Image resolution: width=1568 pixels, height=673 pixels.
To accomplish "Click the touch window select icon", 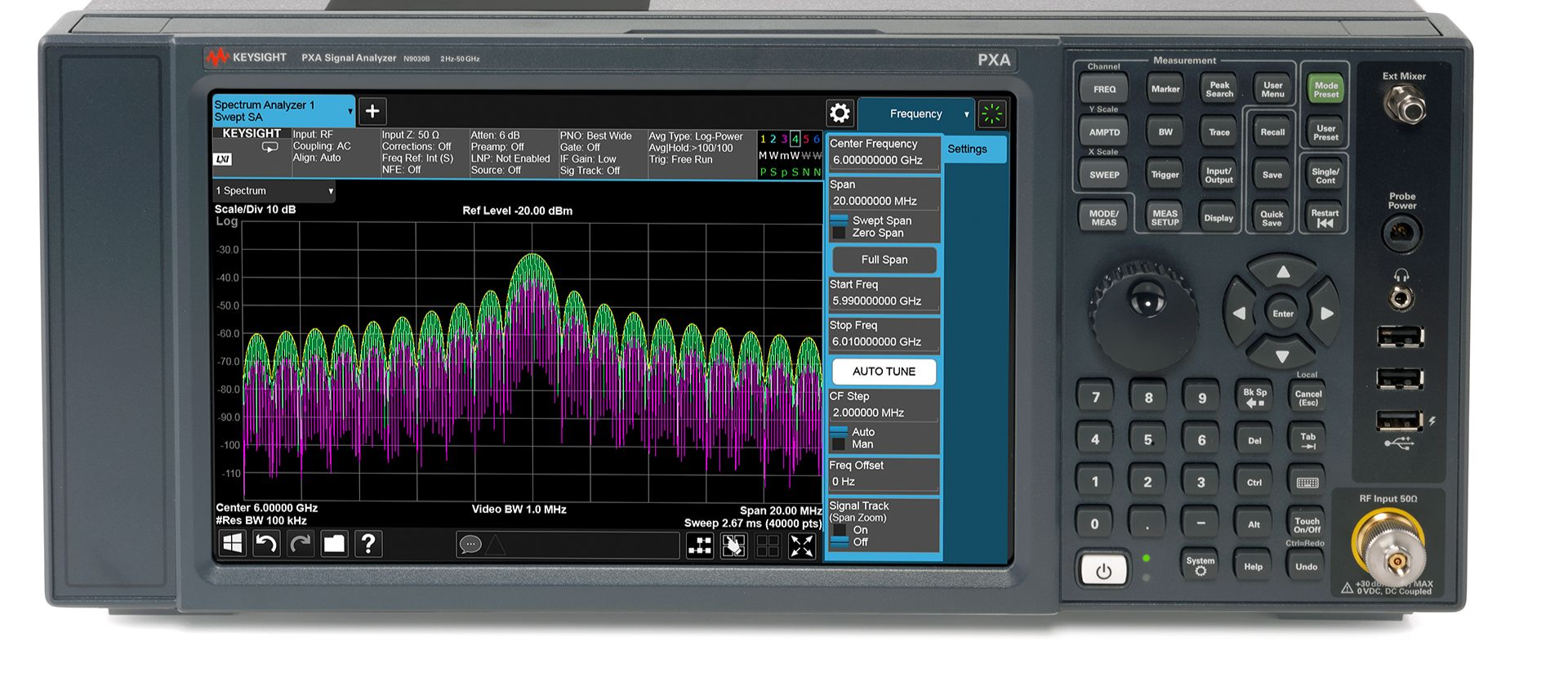I will click(733, 546).
